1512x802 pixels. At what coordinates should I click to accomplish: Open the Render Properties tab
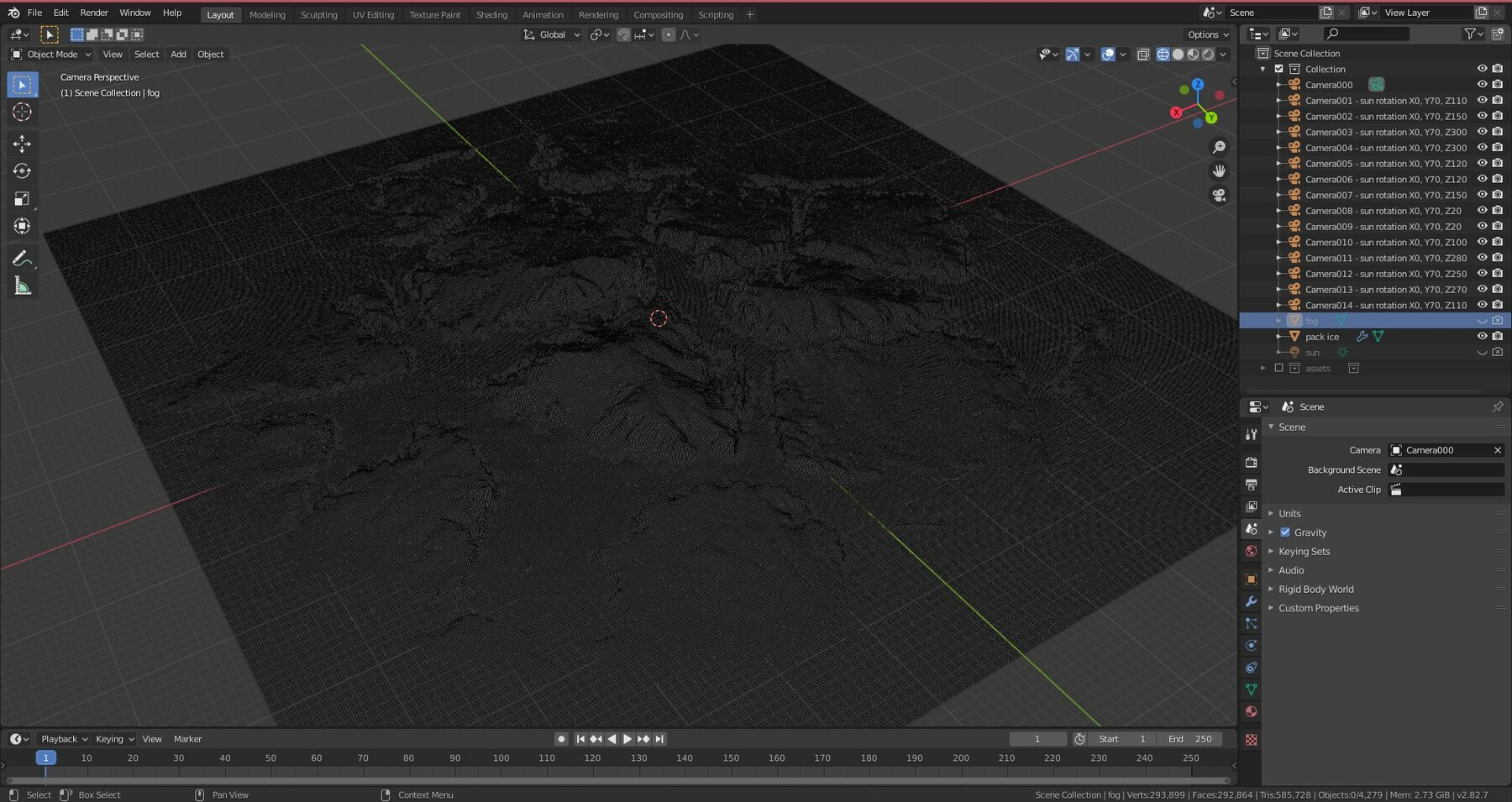click(x=1252, y=462)
